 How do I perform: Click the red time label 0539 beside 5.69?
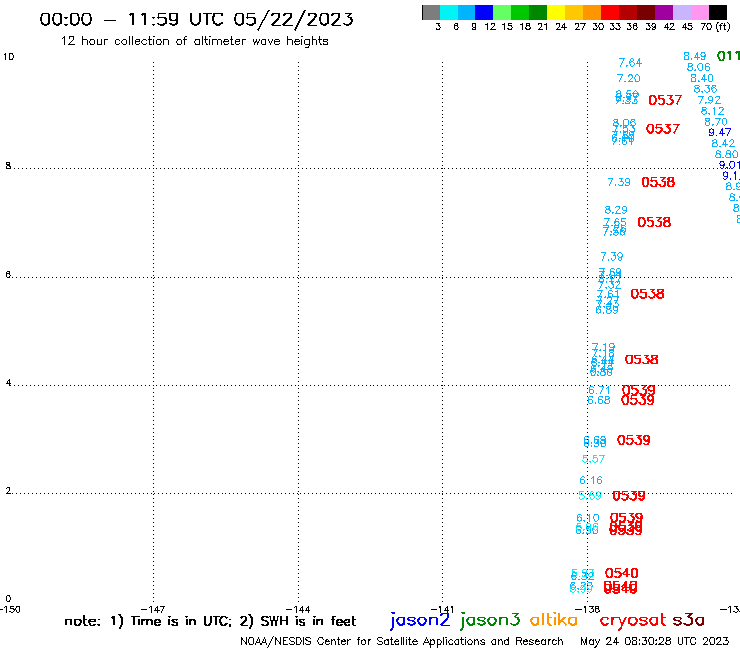pos(629,496)
